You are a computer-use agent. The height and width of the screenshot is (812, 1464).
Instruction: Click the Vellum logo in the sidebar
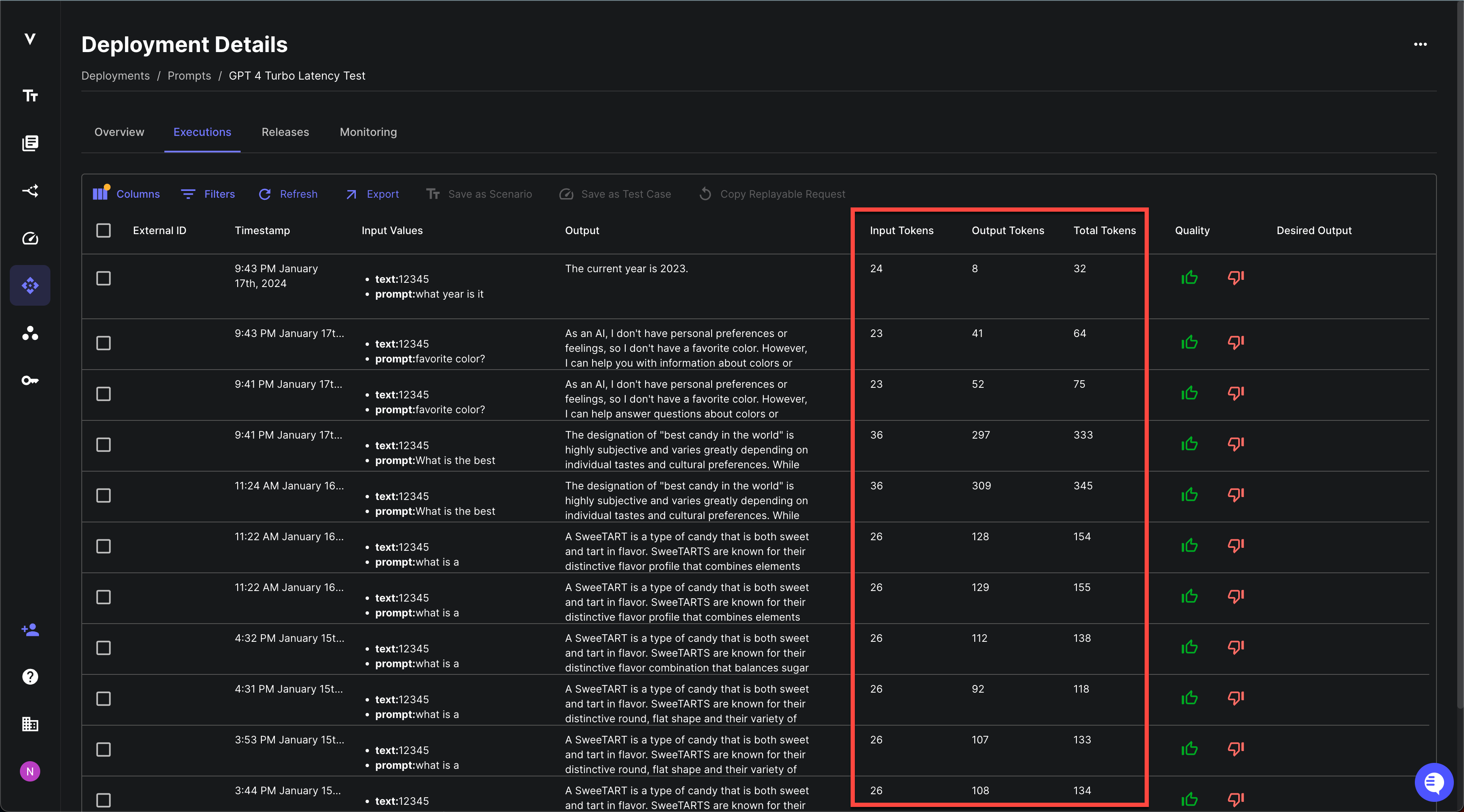click(30, 39)
